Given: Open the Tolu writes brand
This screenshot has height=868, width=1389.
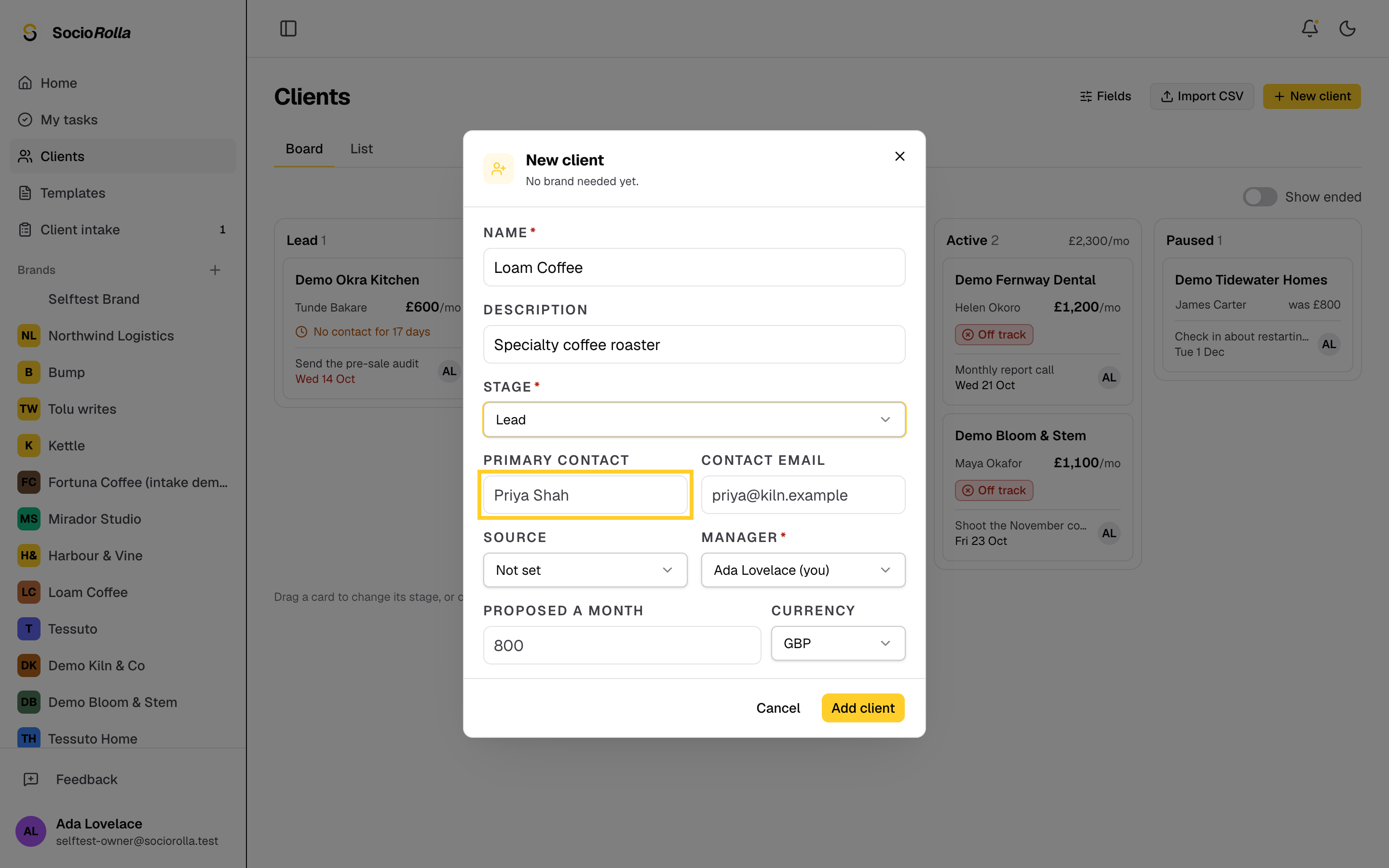Looking at the screenshot, I should pyautogui.click(x=123, y=409).
